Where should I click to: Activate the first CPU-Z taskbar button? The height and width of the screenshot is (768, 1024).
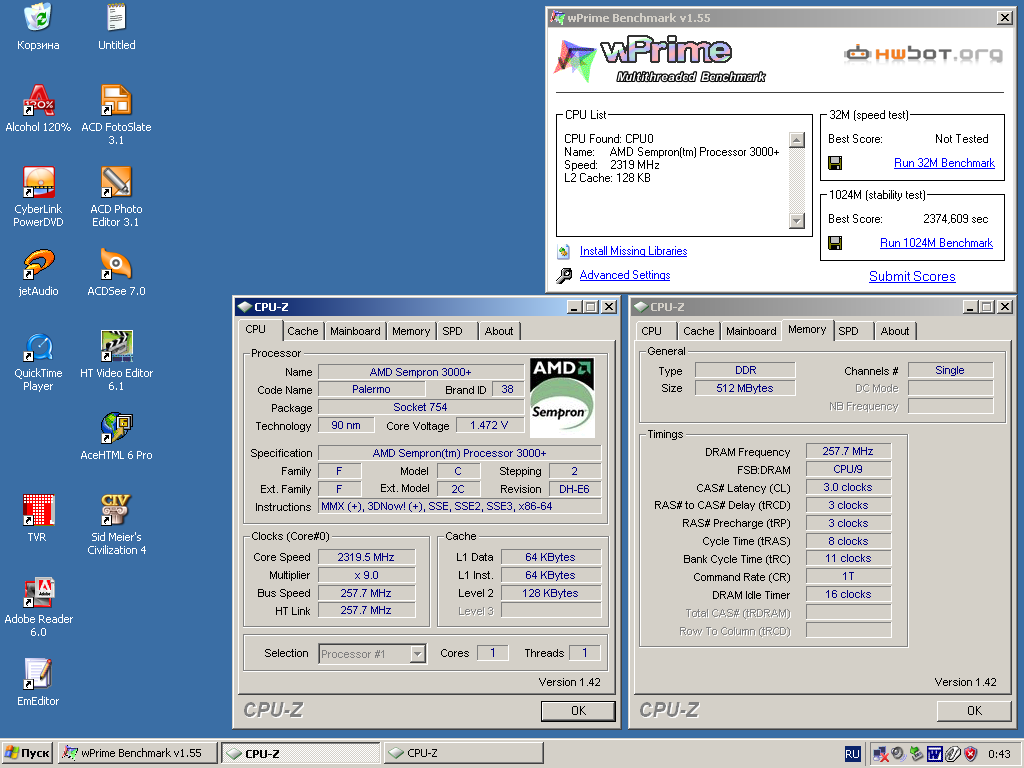[x=301, y=753]
